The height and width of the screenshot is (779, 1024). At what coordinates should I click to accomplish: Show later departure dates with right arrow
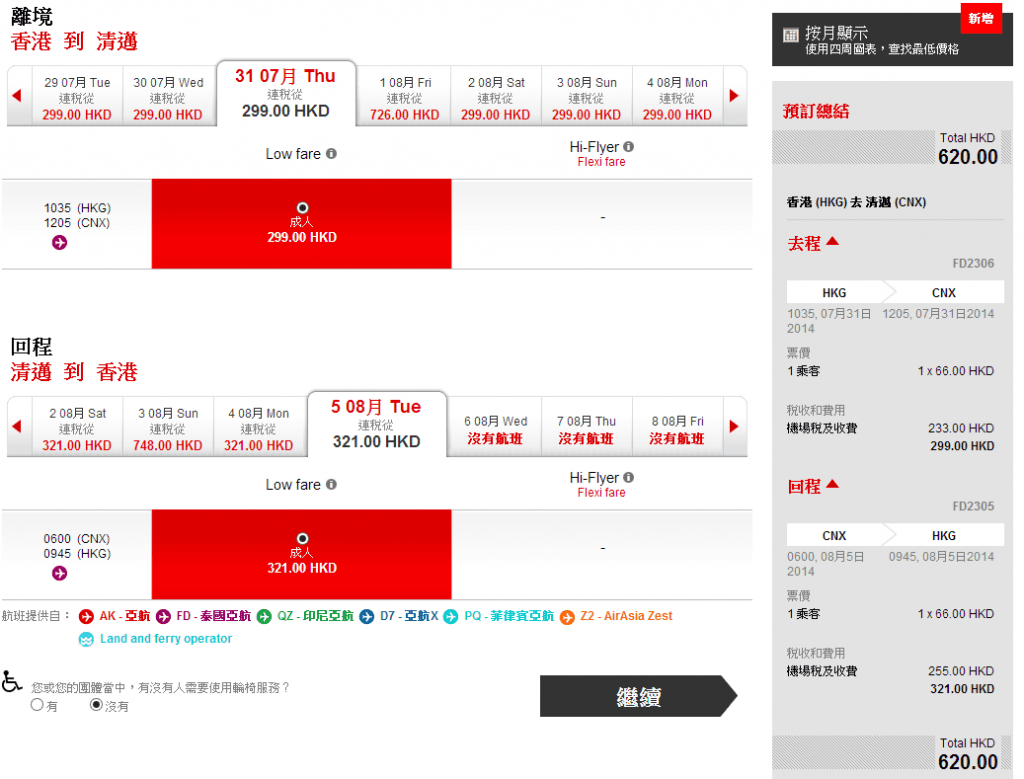734,96
